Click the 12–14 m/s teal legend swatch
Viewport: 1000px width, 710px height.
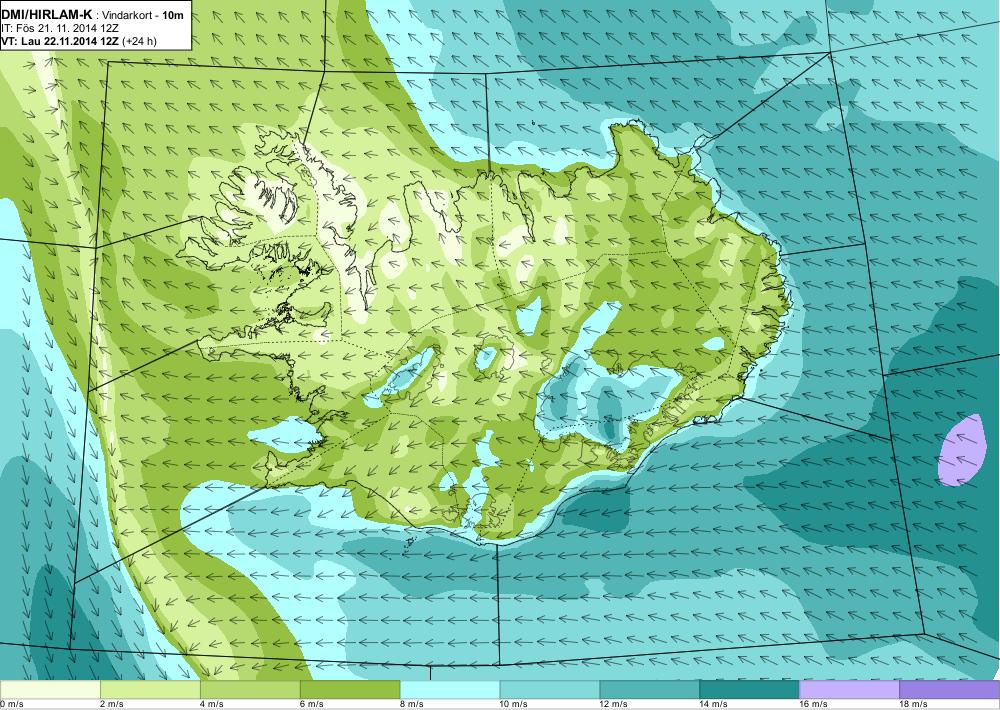coord(649,689)
